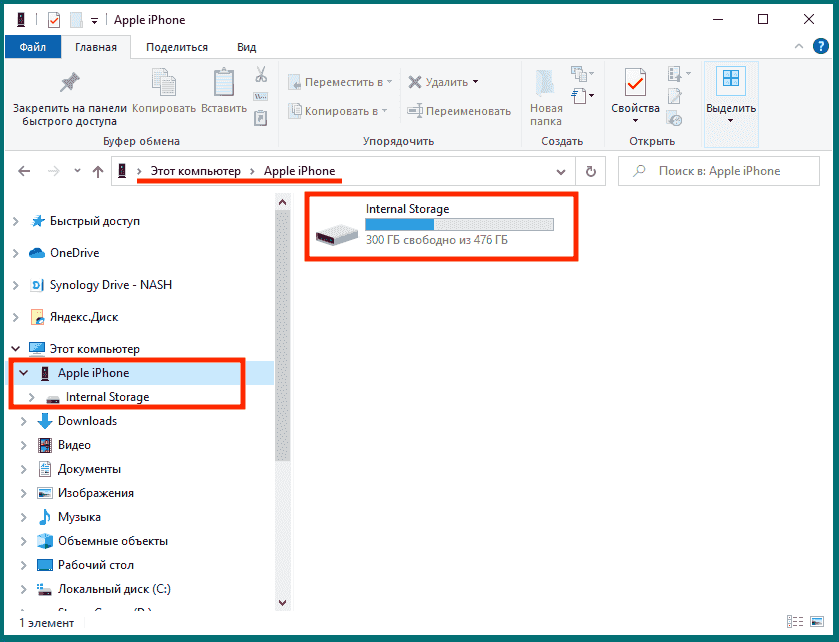The image size is (839, 642).
Task: Expand the Downloads folder in the sidebar
Action: pyautogui.click(x=23, y=421)
